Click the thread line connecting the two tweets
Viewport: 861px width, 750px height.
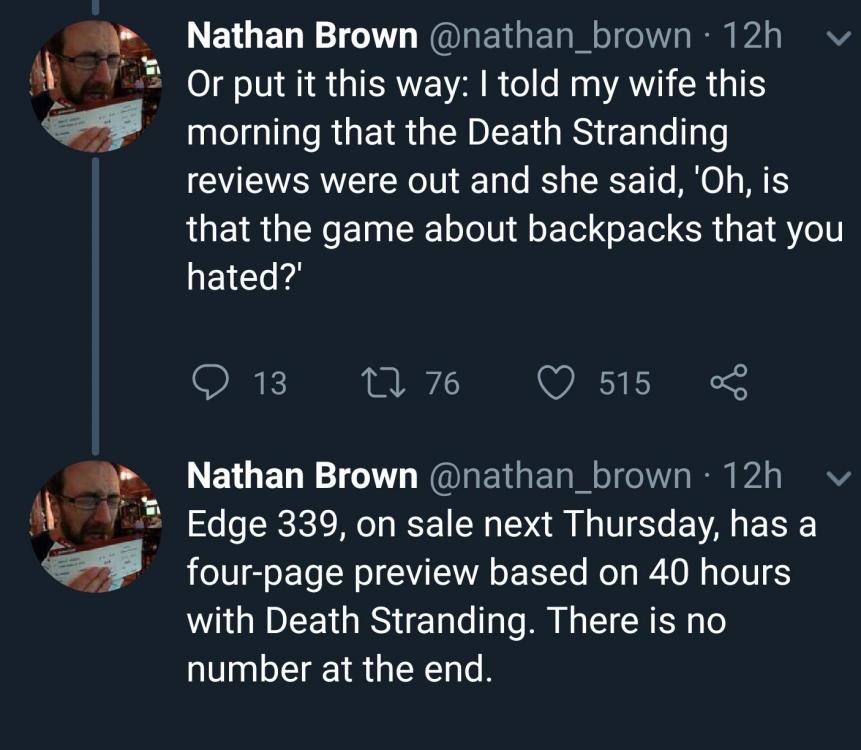click(96, 300)
